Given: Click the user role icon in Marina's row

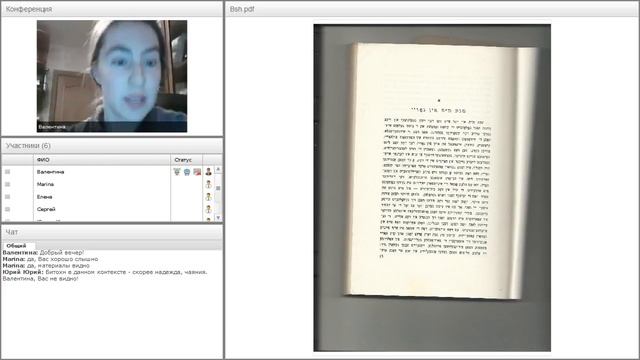Looking at the screenshot, I should 209,184.
